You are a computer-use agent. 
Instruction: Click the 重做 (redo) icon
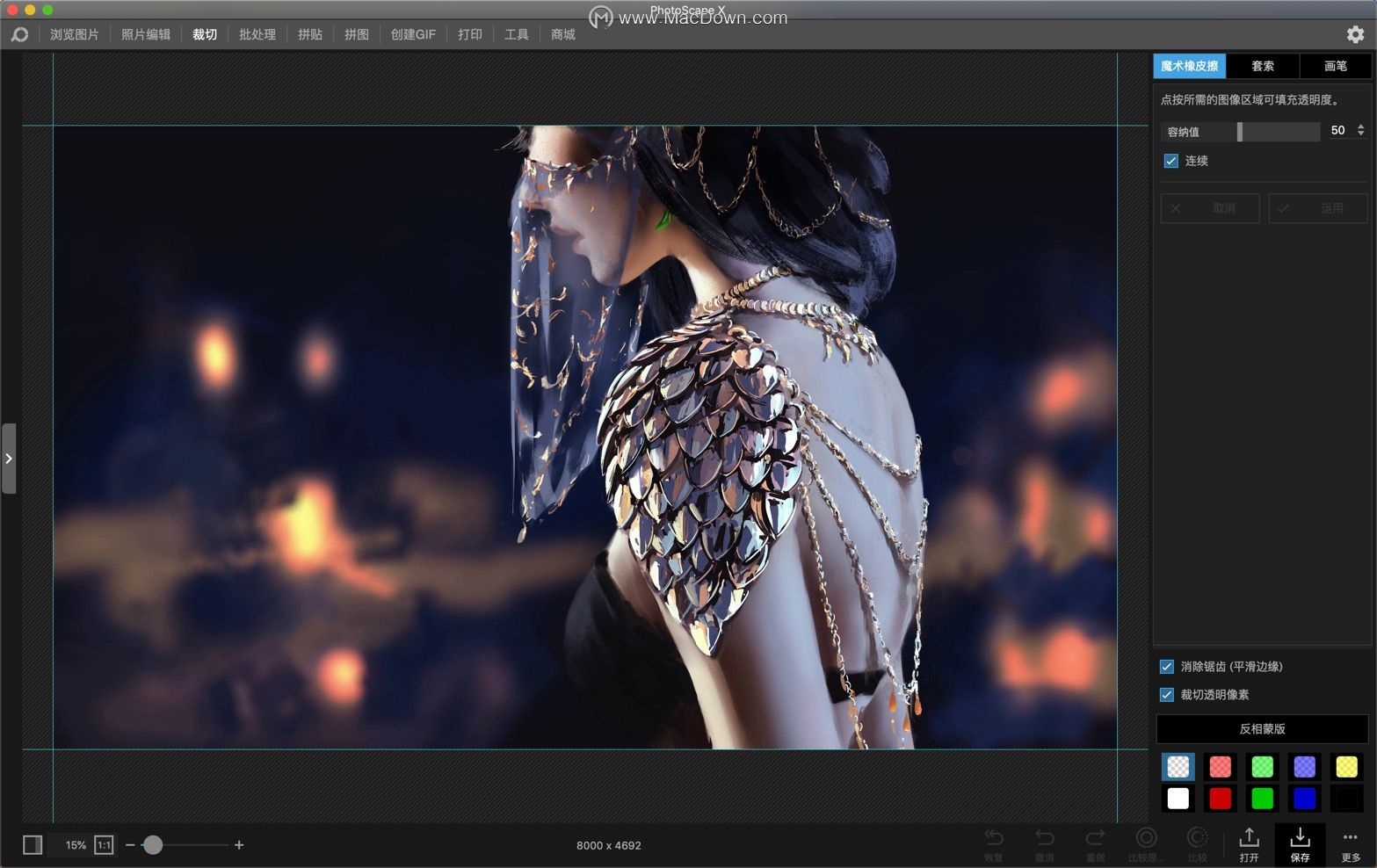point(1095,844)
